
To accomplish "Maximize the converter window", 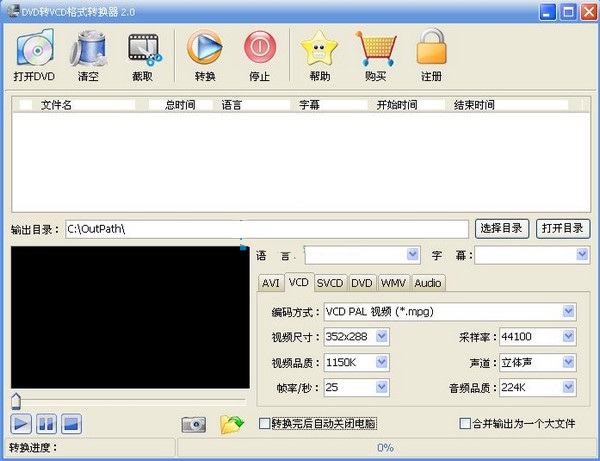I will point(568,12).
